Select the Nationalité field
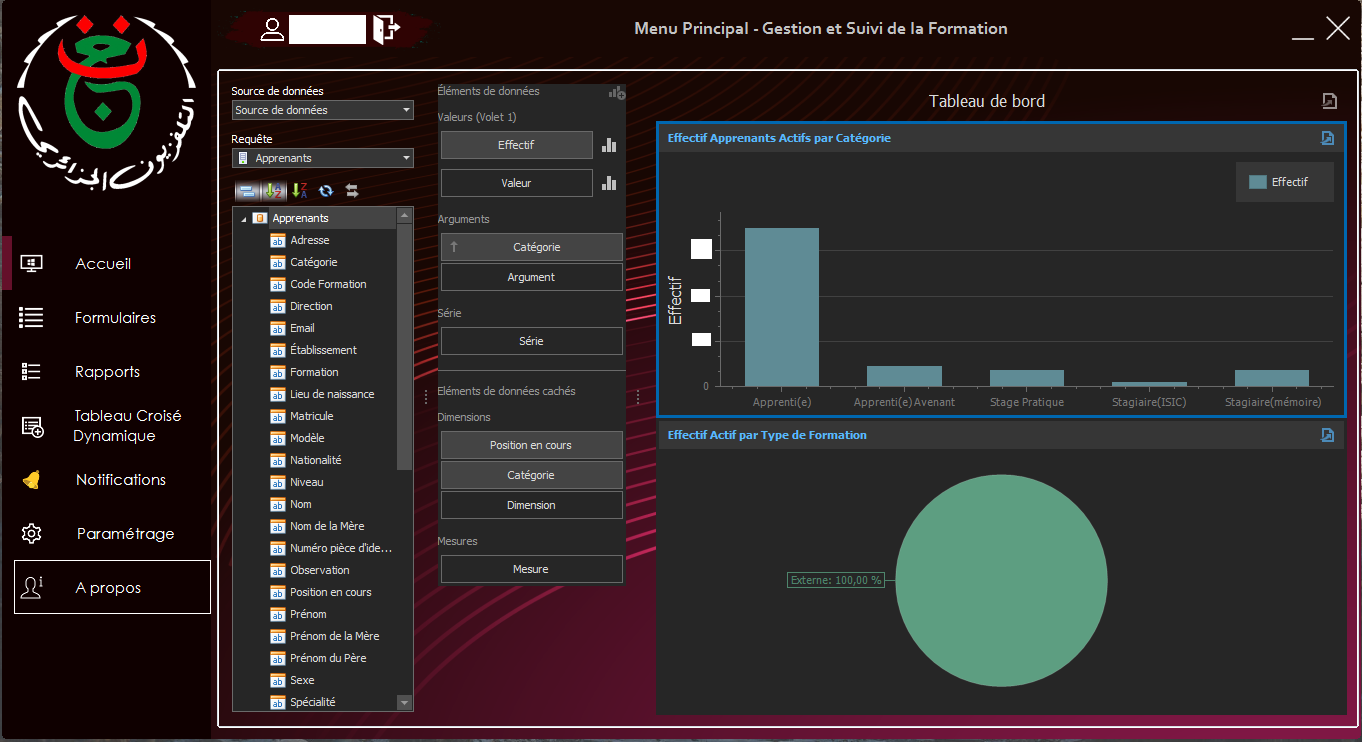The height and width of the screenshot is (742, 1362). tap(315, 460)
